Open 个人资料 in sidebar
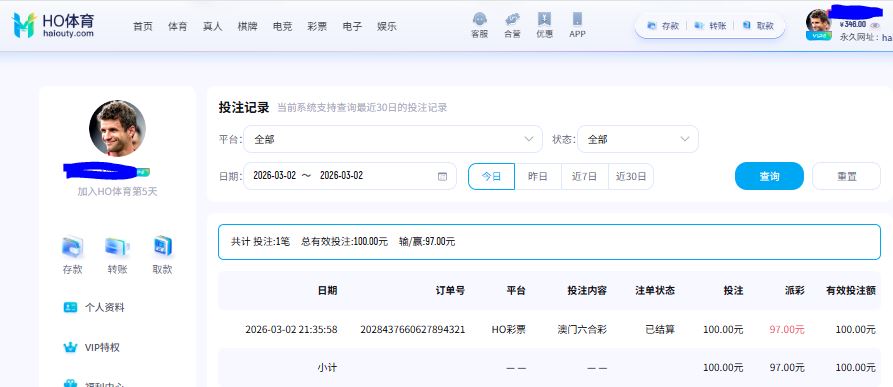The height and width of the screenshot is (387, 893). 104,307
